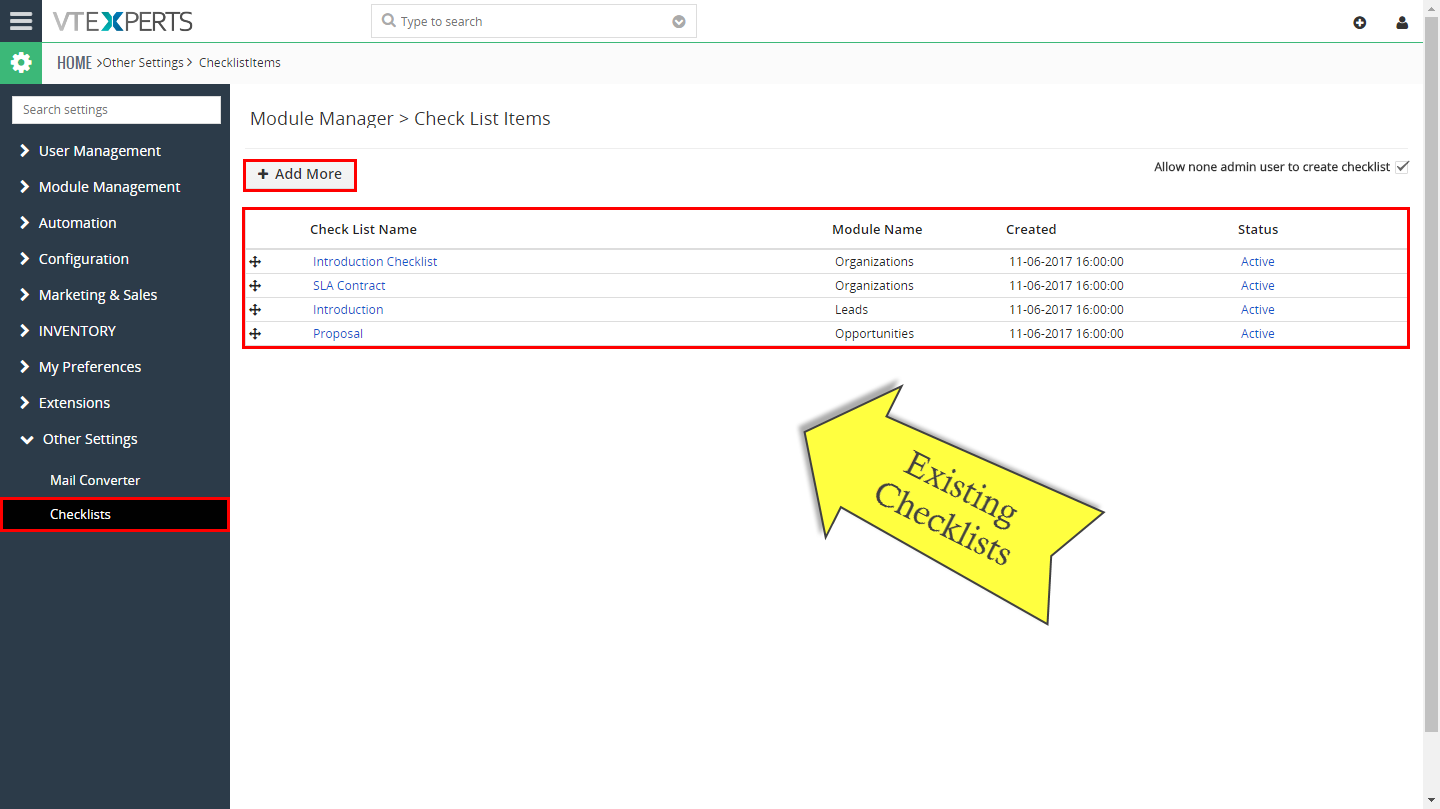Toggle Active status of SLA Contract
Screen dimensions: 1440x809
[1258, 285]
